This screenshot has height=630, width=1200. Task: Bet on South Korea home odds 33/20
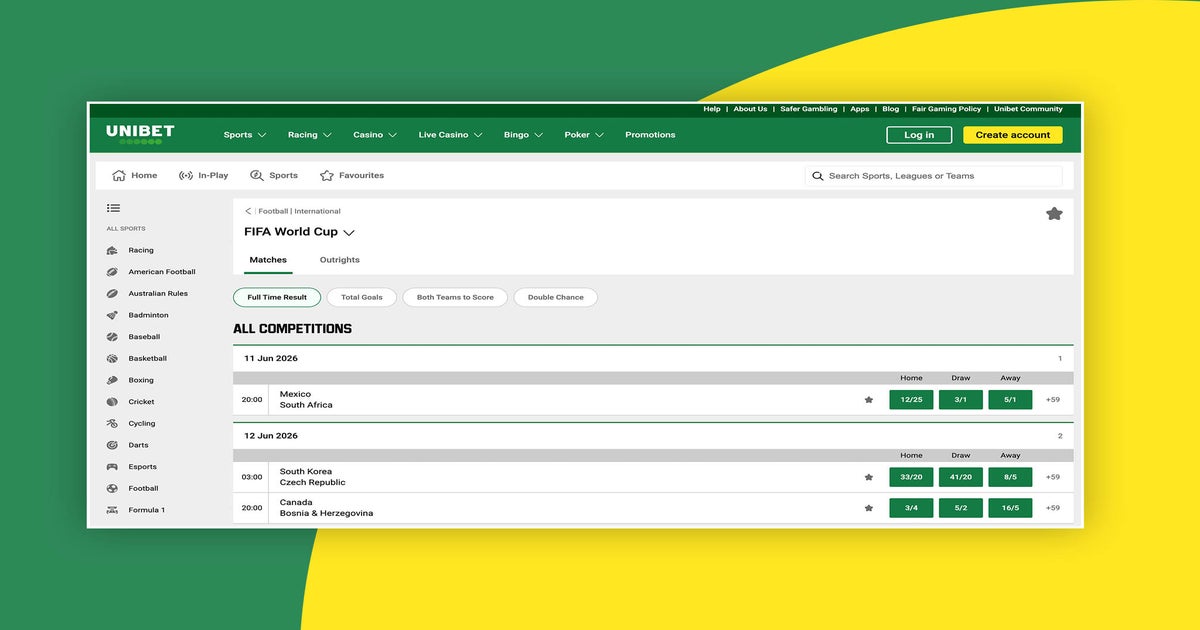[911, 477]
